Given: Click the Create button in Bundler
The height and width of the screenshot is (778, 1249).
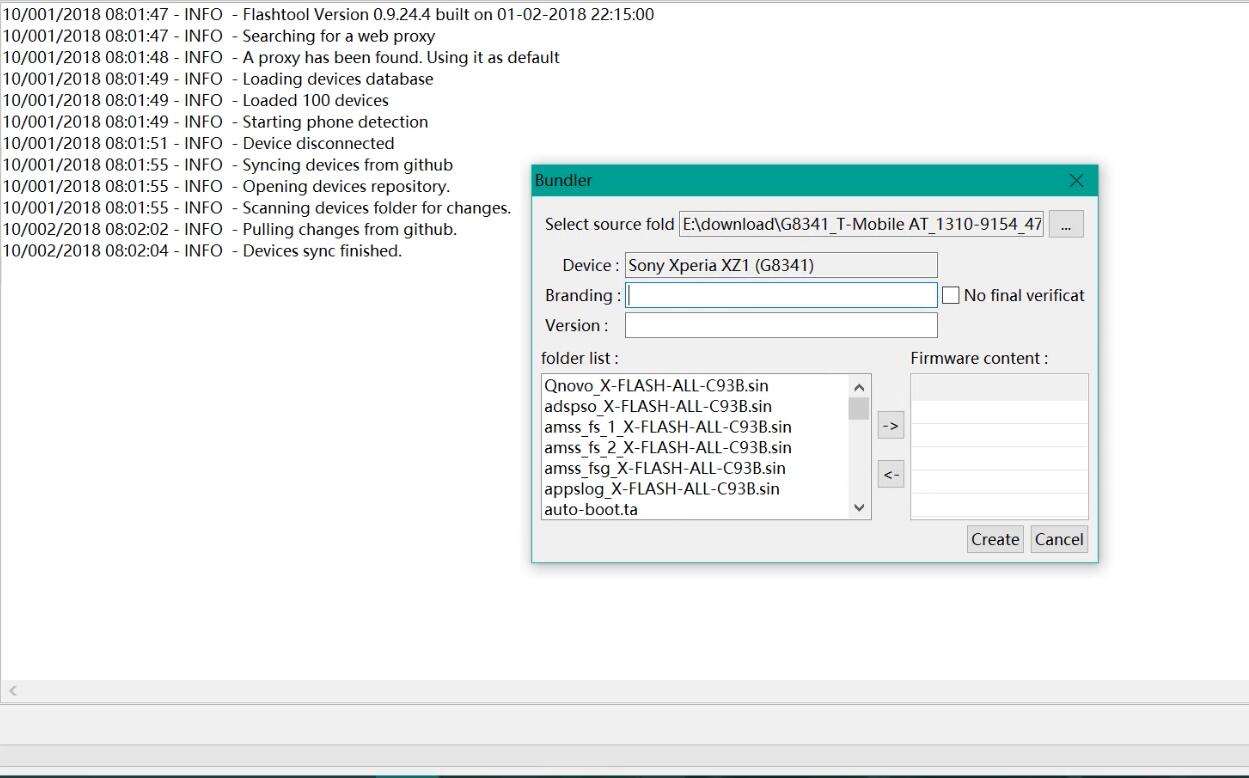Looking at the screenshot, I should coord(995,539).
